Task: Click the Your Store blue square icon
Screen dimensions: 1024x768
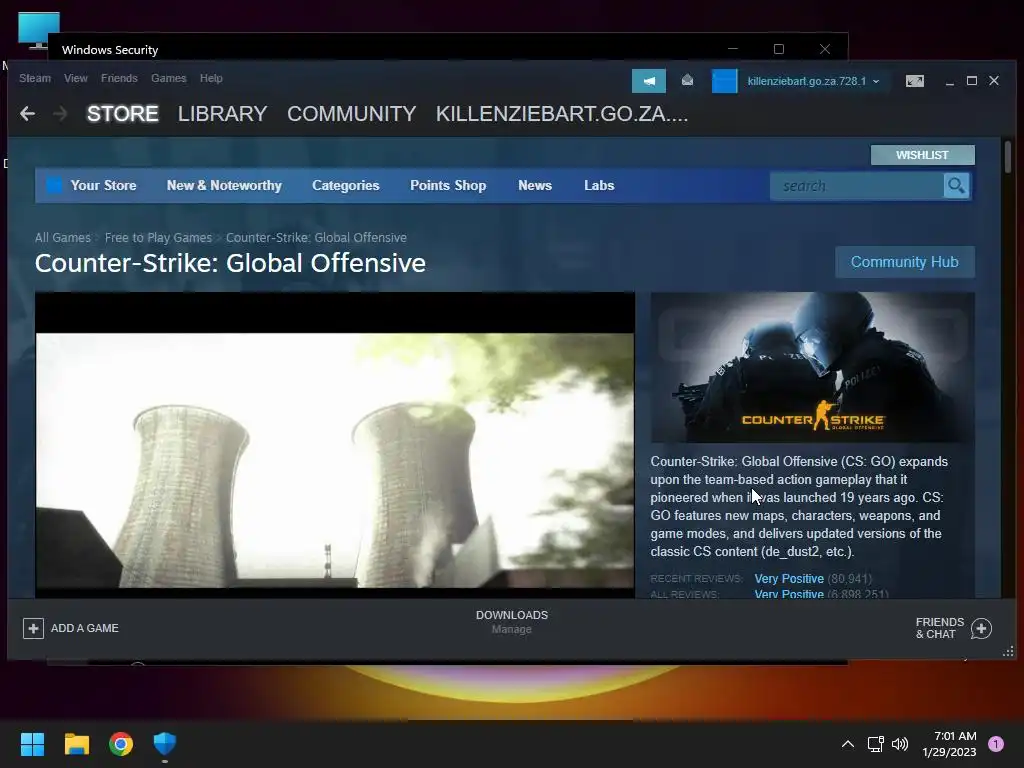Action: [54, 185]
